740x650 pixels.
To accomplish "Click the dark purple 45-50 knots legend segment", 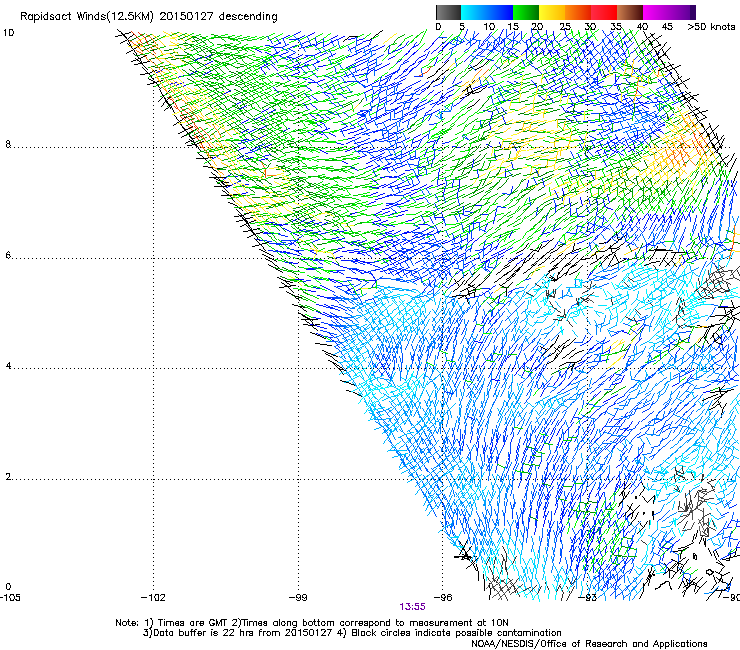I will pyautogui.click(x=682, y=12).
